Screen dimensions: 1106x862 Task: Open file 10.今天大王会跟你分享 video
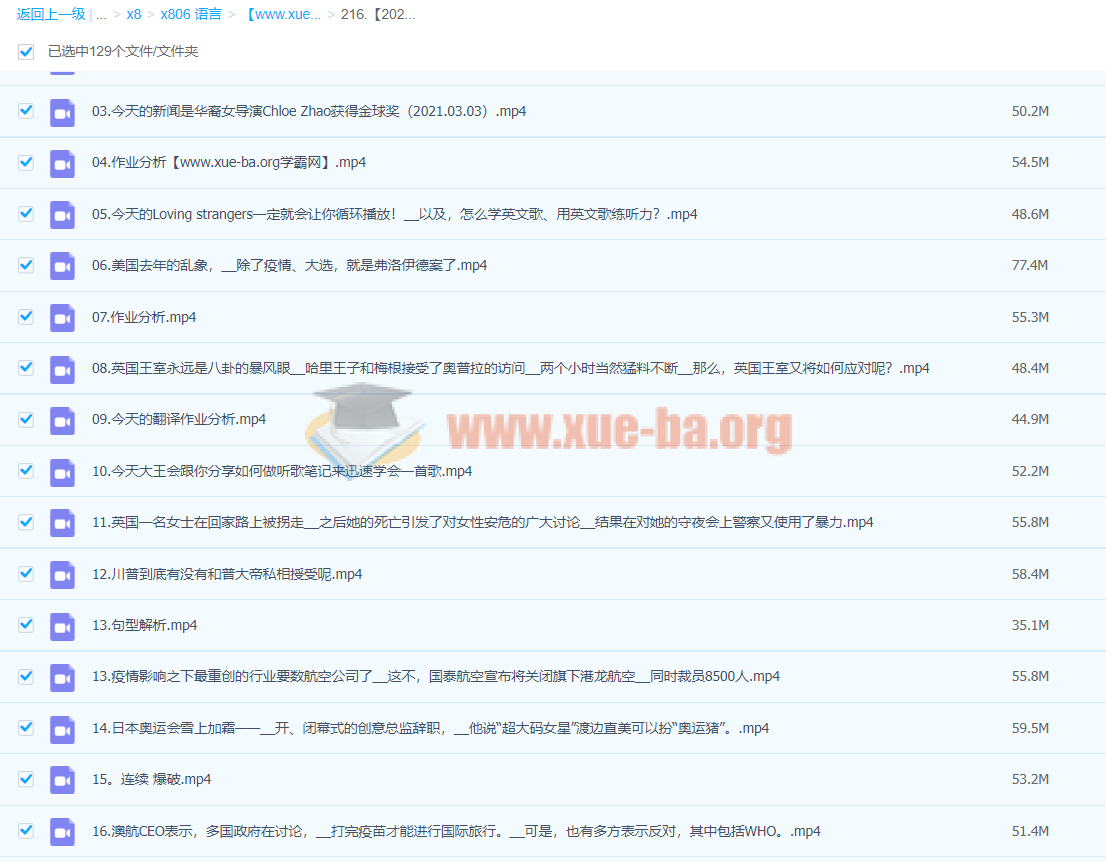coord(282,471)
